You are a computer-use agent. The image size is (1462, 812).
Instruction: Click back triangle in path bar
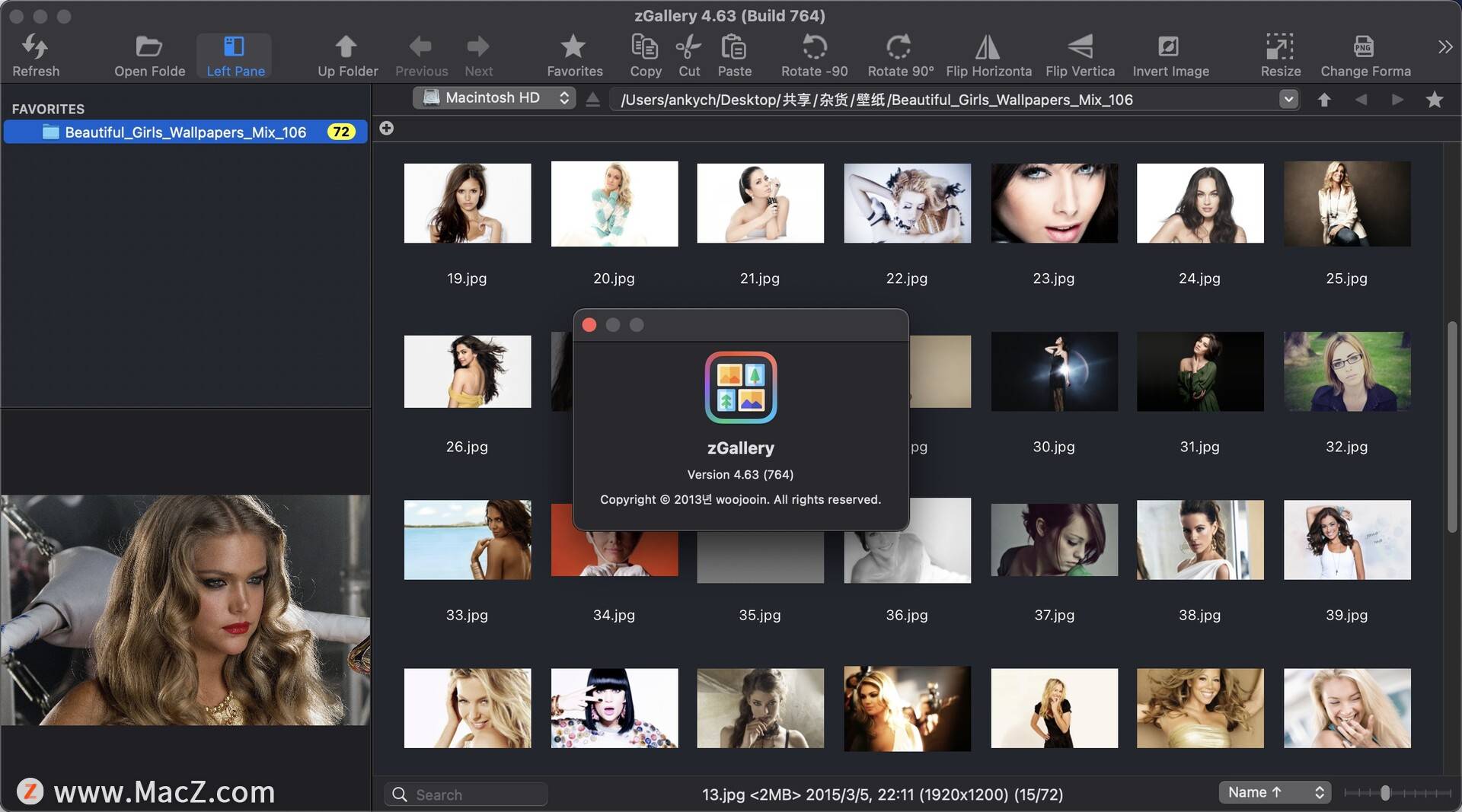tap(1361, 100)
